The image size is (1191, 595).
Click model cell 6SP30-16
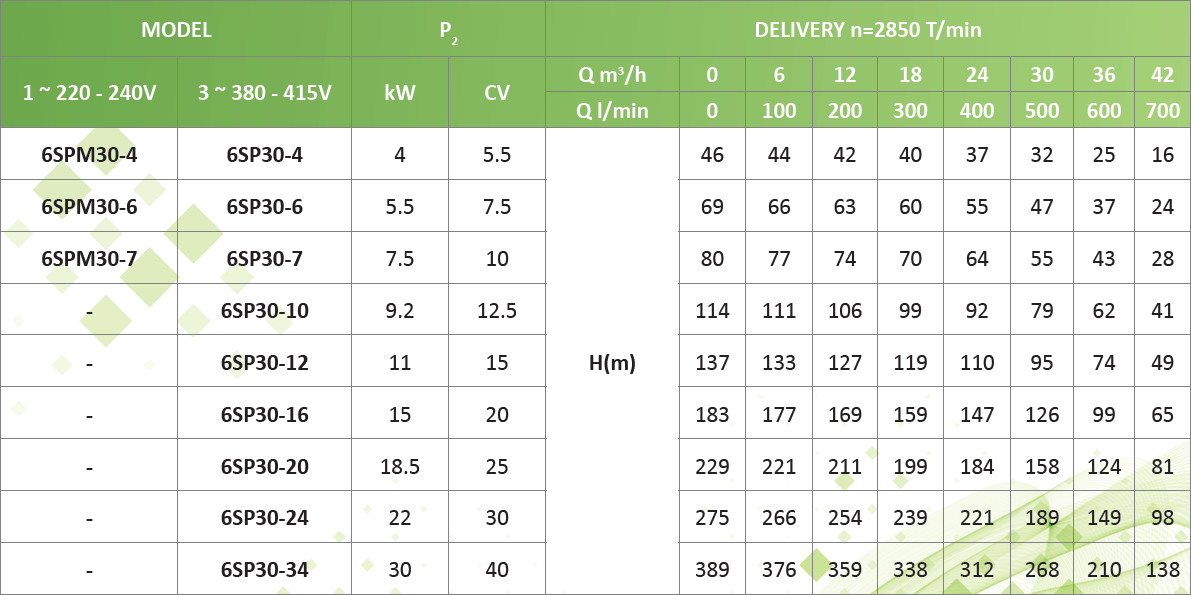[x=264, y=415]
